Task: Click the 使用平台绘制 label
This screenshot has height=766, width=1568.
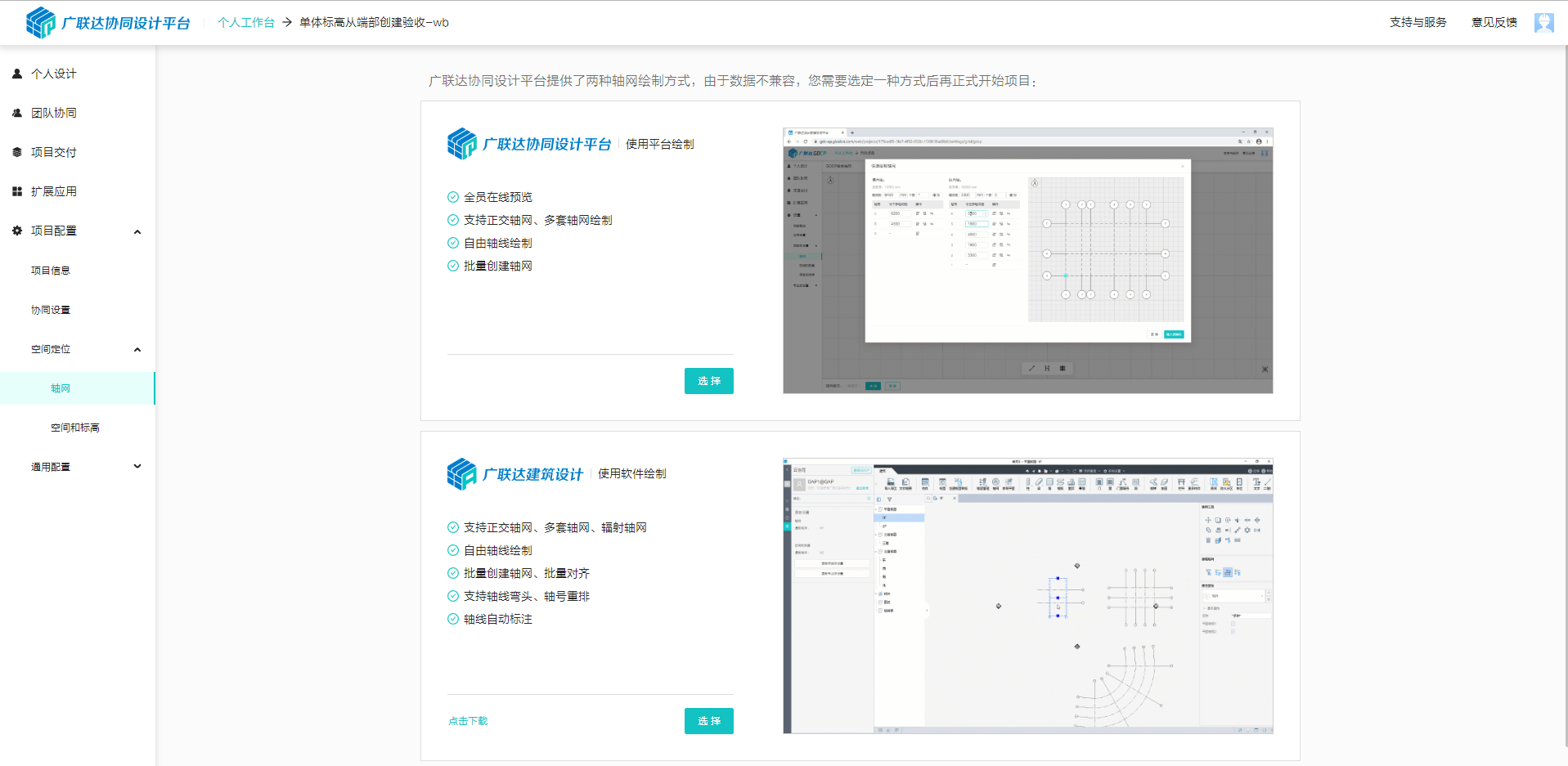Action: point(660,144)
